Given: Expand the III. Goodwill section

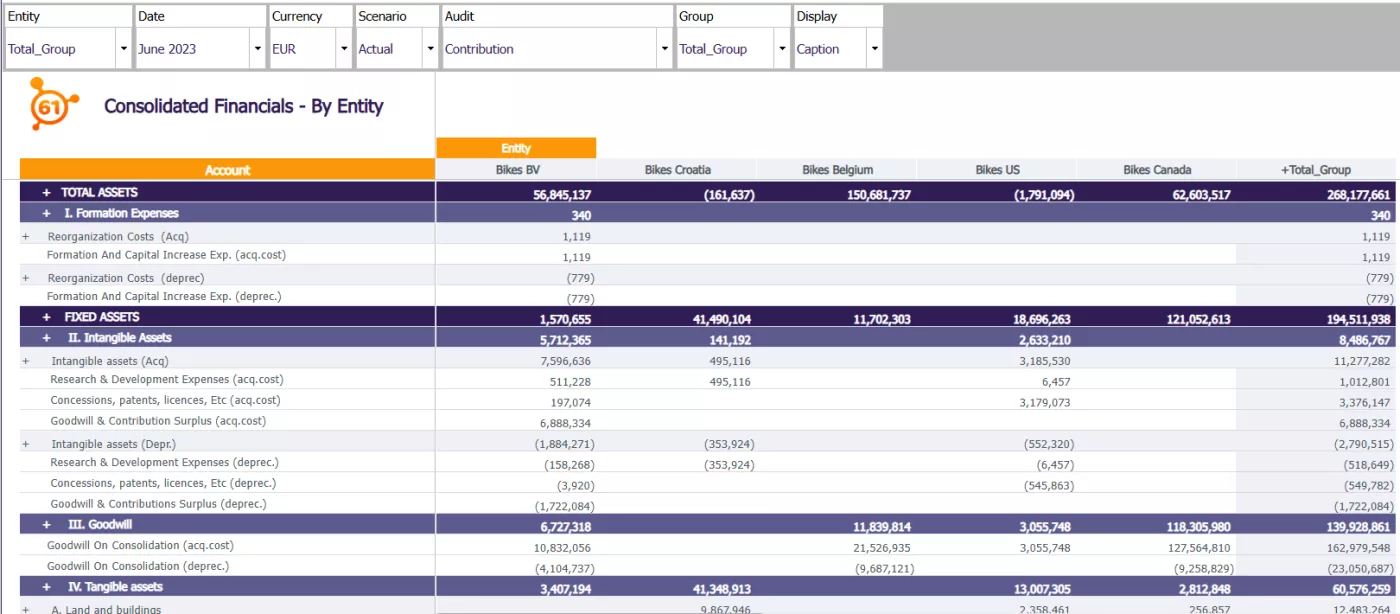Looking at the screenshot, I should (44, 525).
